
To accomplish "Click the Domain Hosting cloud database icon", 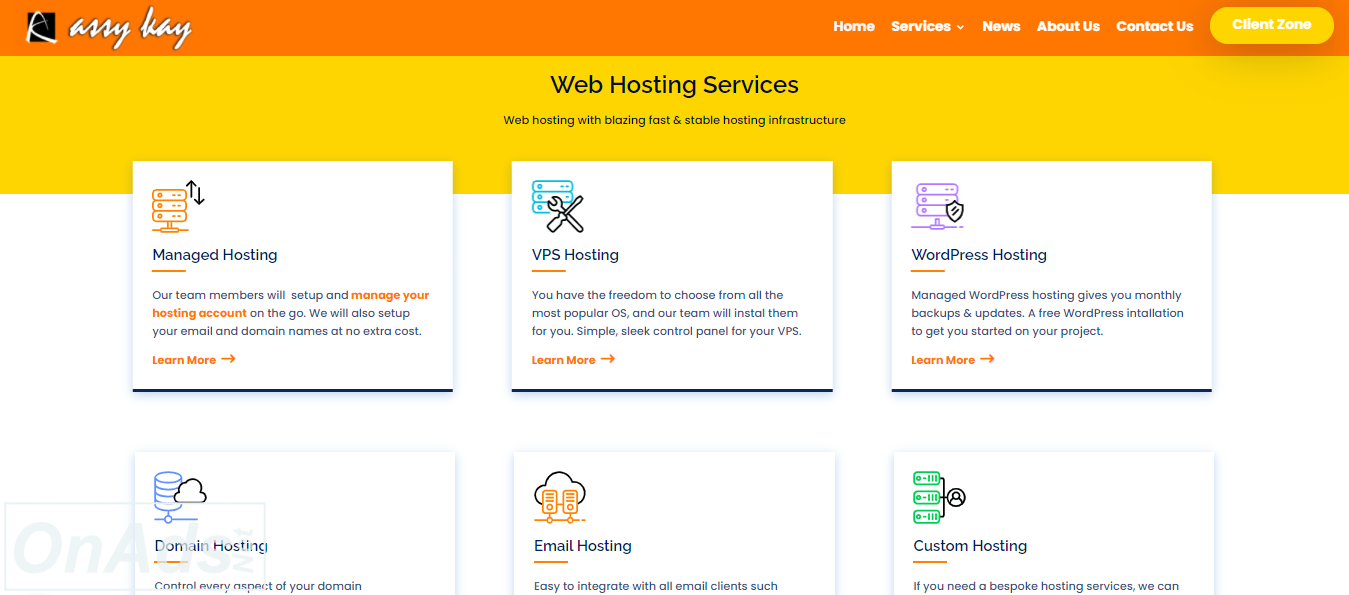I will click(x=180, y=497).
